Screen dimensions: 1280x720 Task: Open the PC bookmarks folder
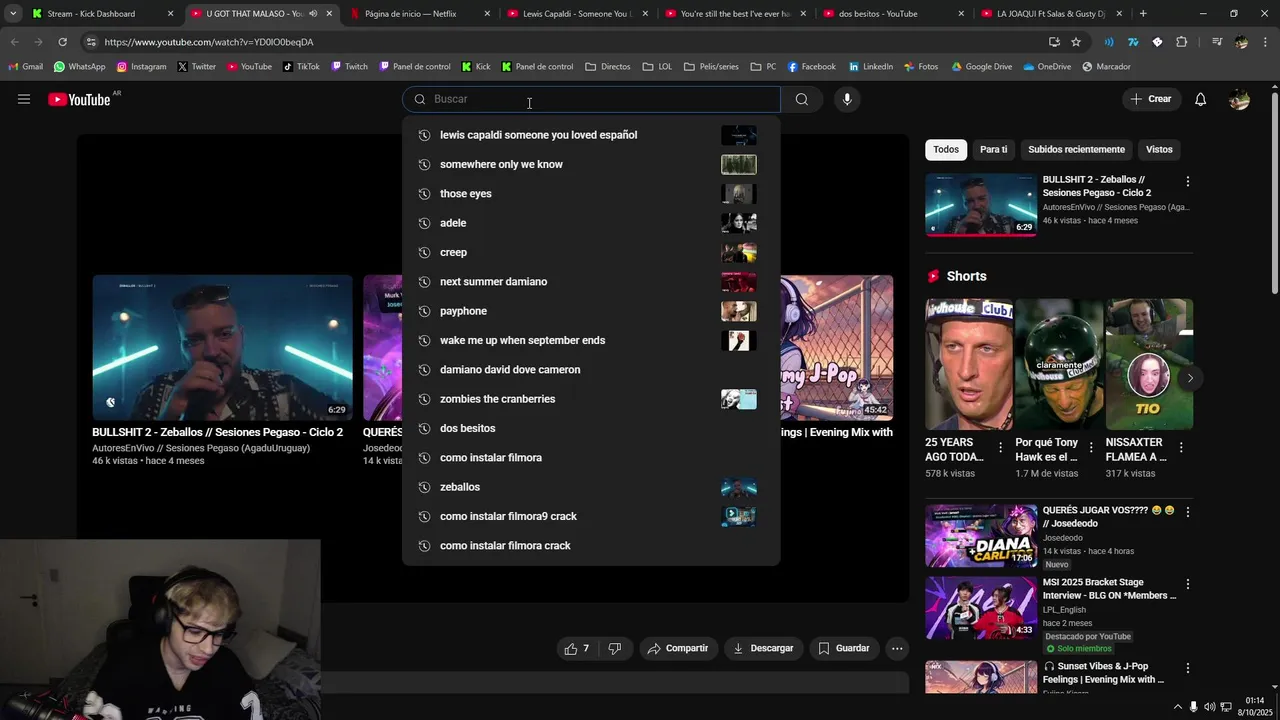(x=763, y=67)
